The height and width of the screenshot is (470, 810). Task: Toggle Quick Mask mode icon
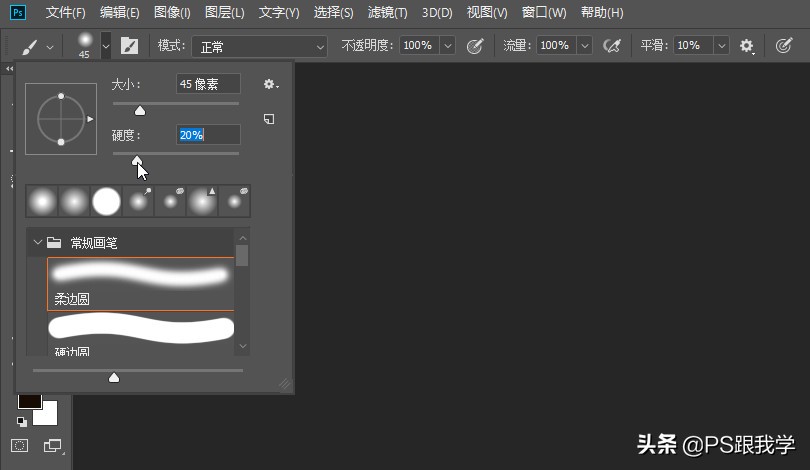pos(19,445)
